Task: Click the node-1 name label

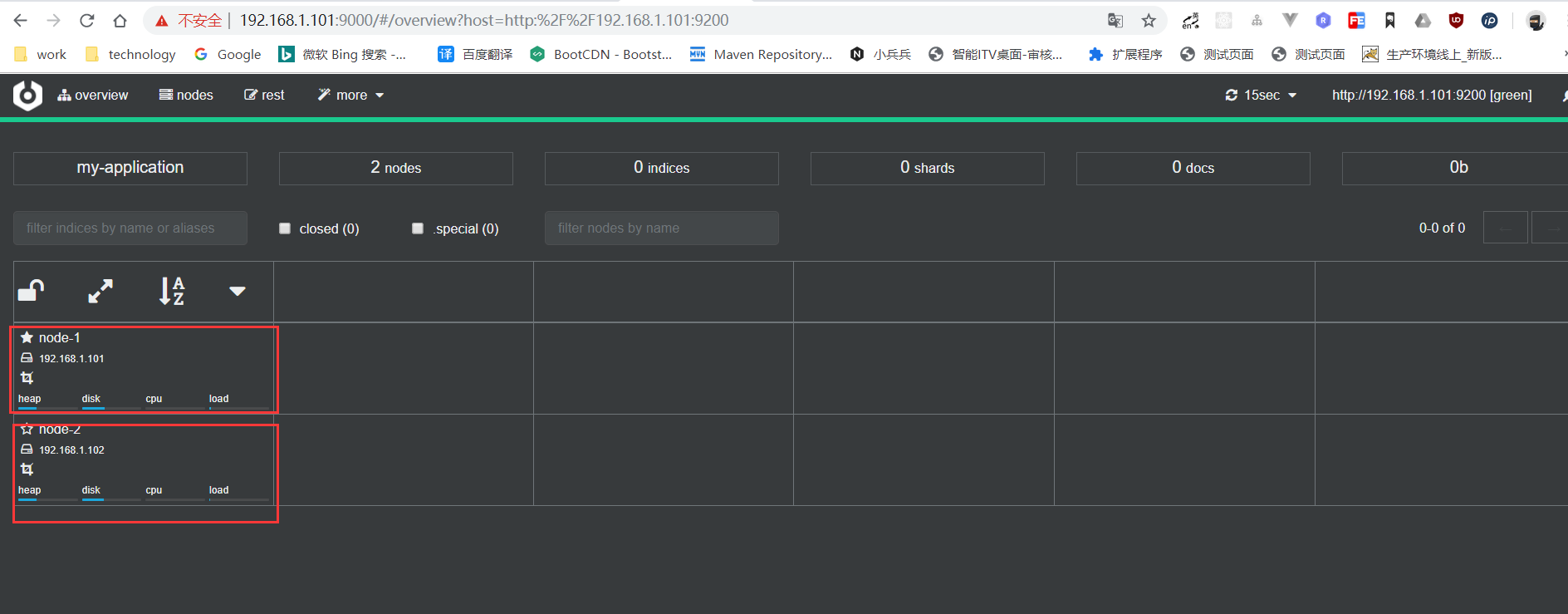Action: 60,337
